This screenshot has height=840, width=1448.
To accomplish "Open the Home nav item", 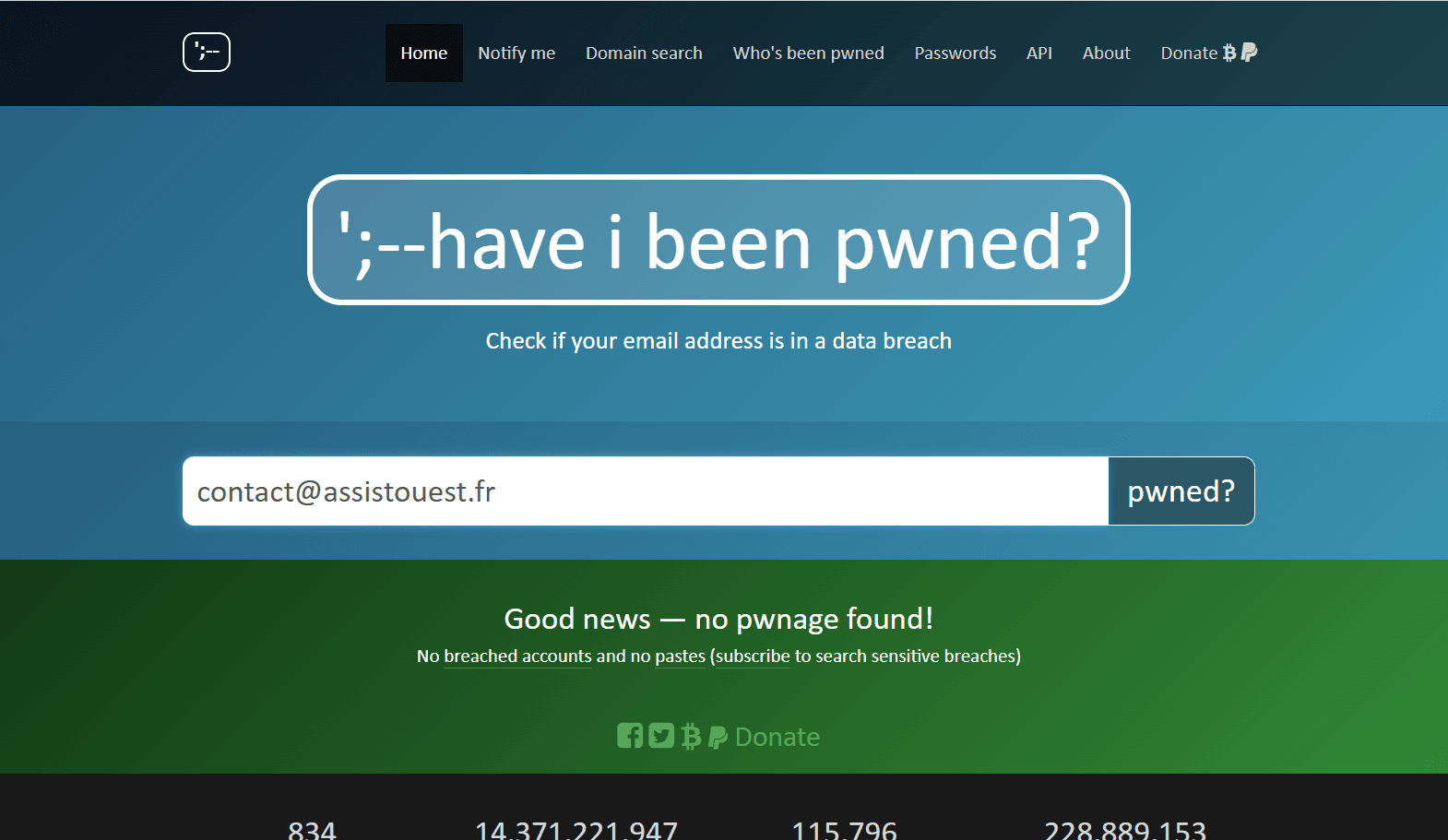I will pyautogui.click(x=424, y=53).
